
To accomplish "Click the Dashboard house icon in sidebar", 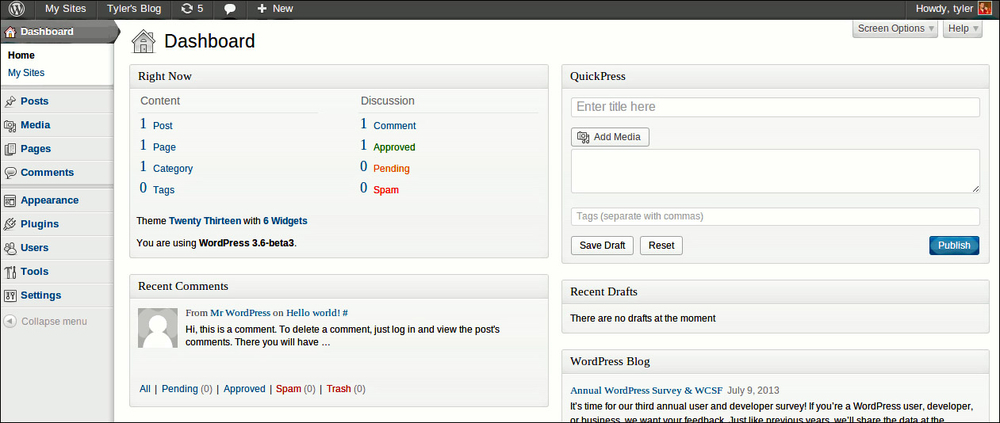I will [x=10, y=32].
